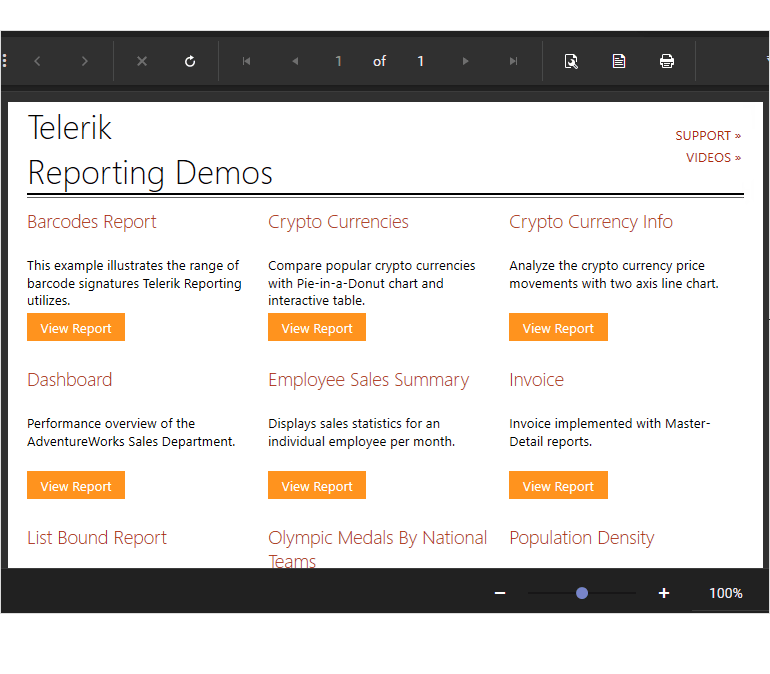
Task: Click View Report under Crypto Currency Info
Action: [558, 327]
